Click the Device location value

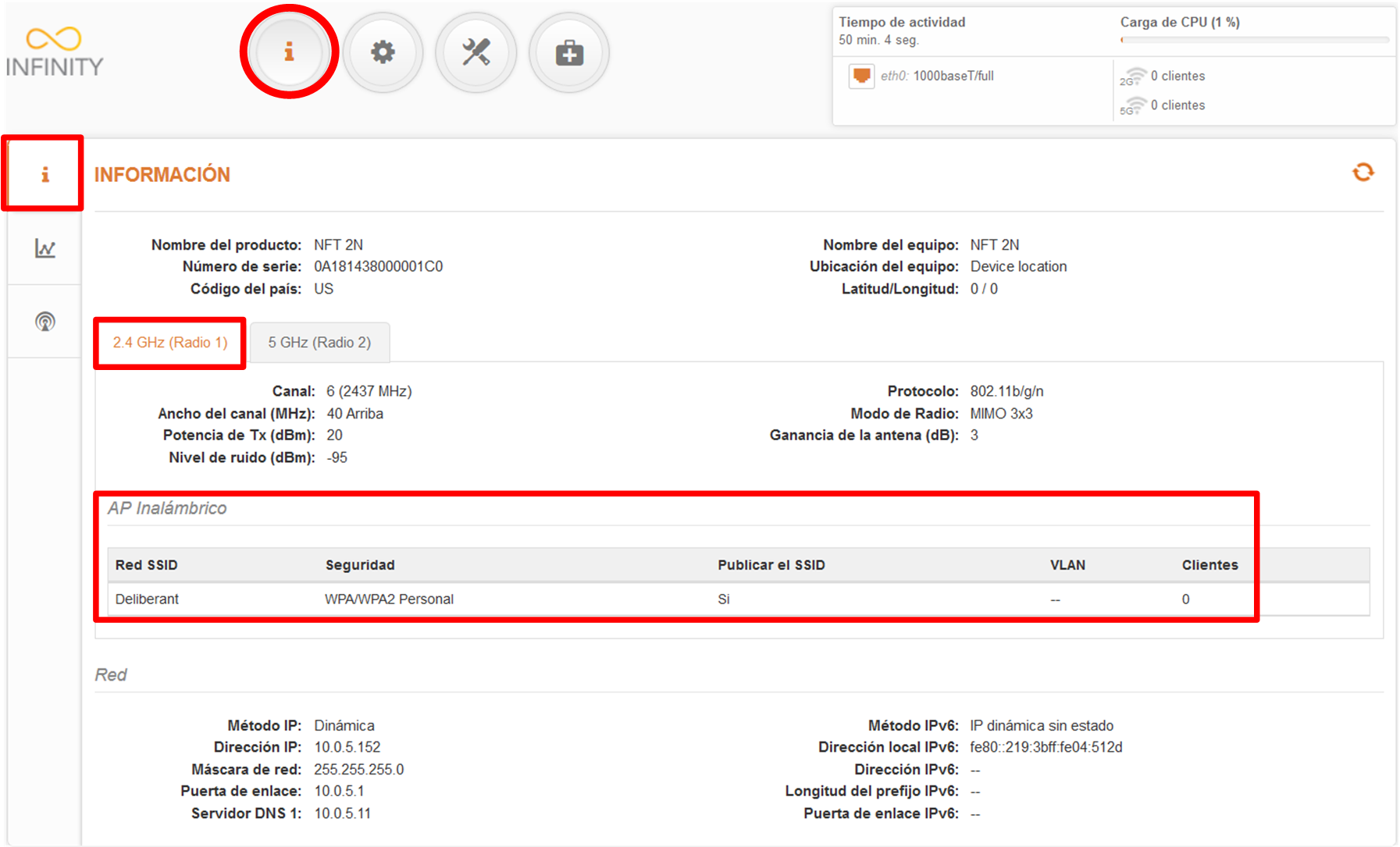(1018, 266)
